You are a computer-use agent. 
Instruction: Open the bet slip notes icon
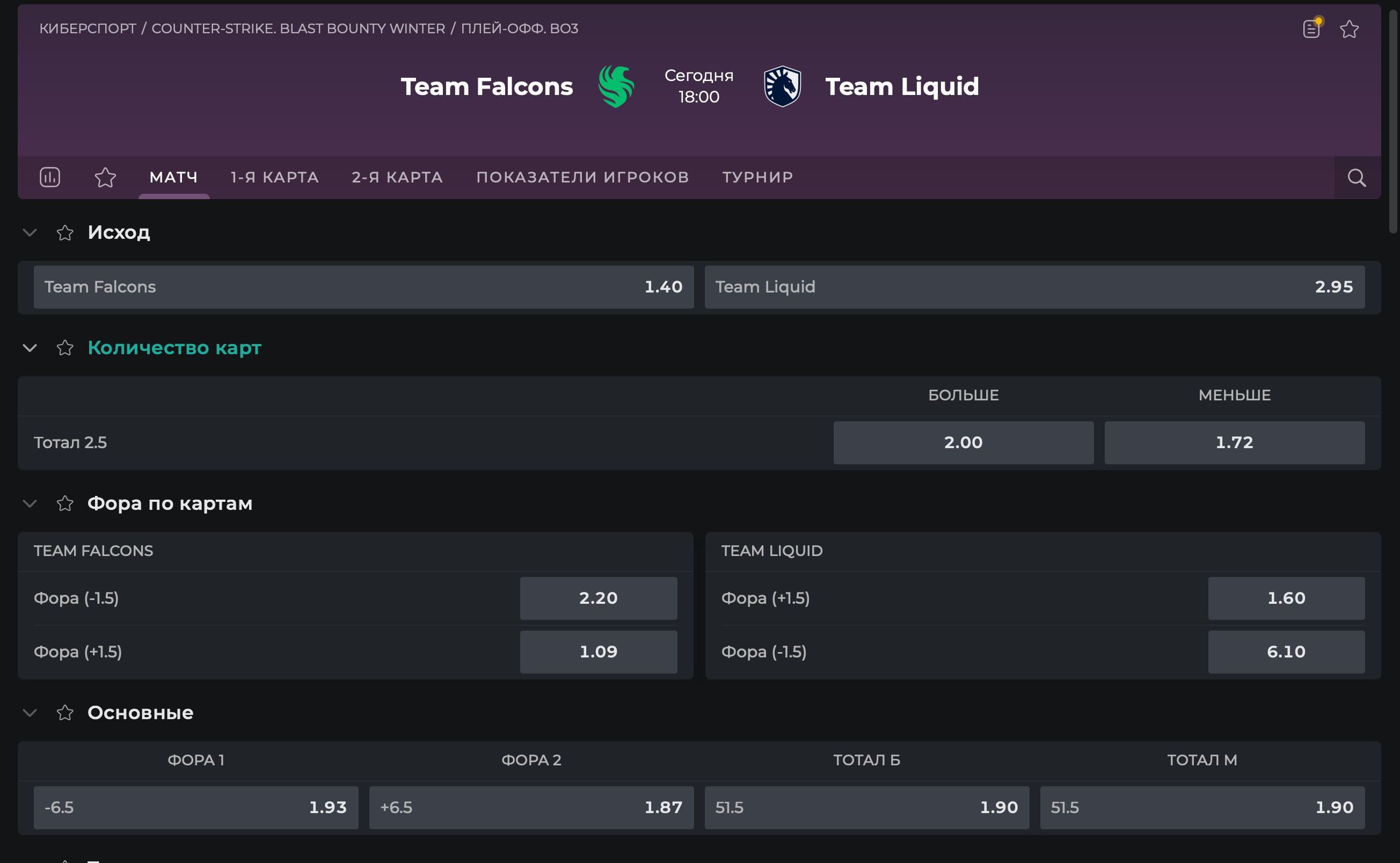[1311, 28]
